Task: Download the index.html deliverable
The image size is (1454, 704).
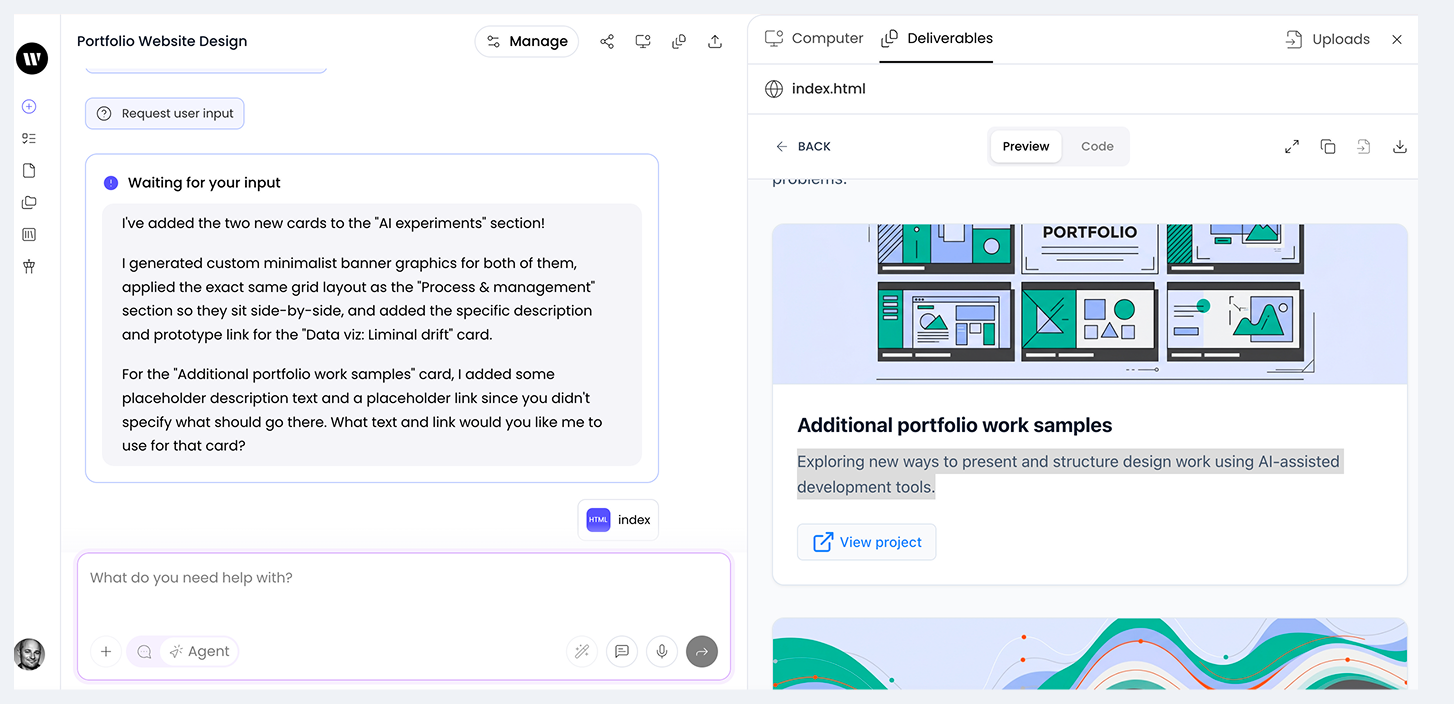Action: pyautogui.click(x=1400, y=146)
